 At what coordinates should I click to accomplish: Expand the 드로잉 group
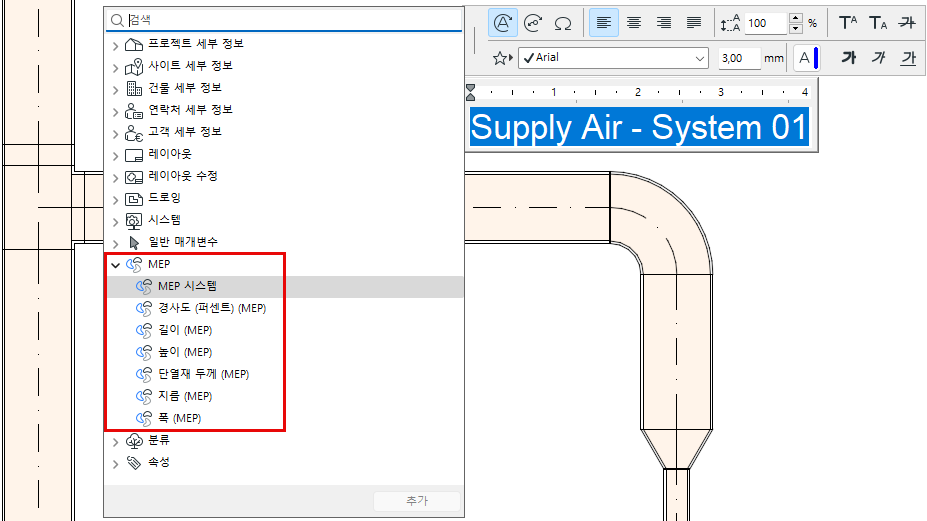coord(115,199)
